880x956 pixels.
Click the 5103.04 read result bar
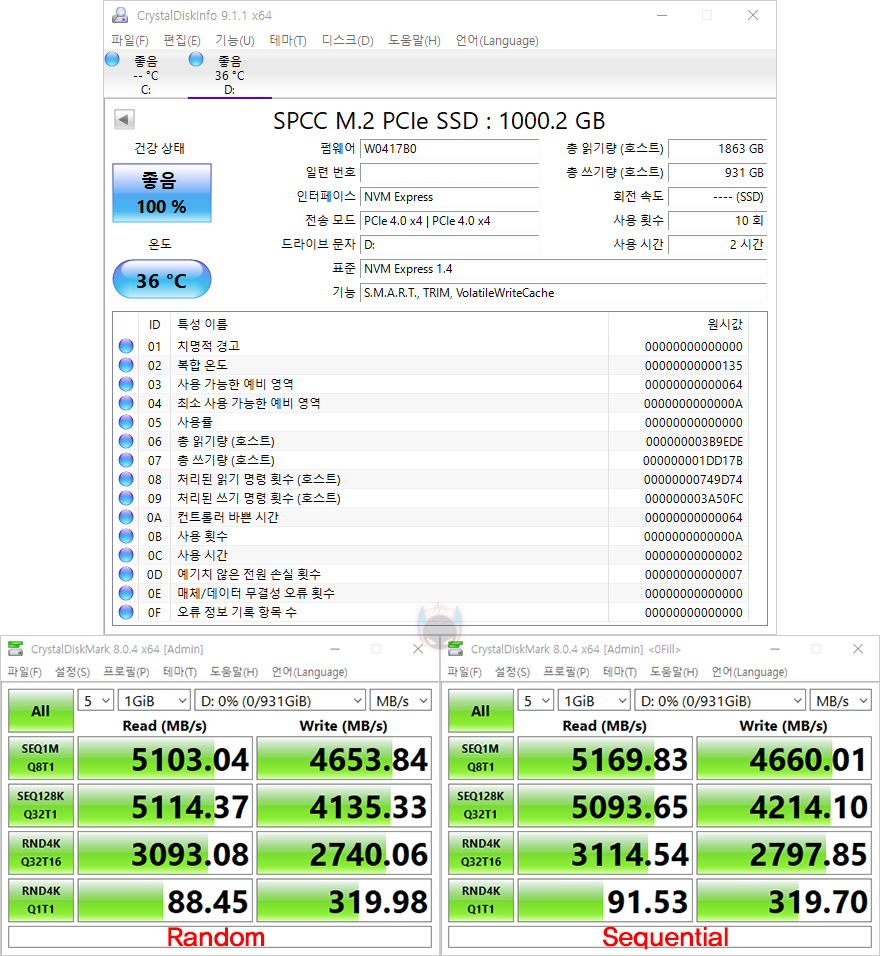pos(165,758)
